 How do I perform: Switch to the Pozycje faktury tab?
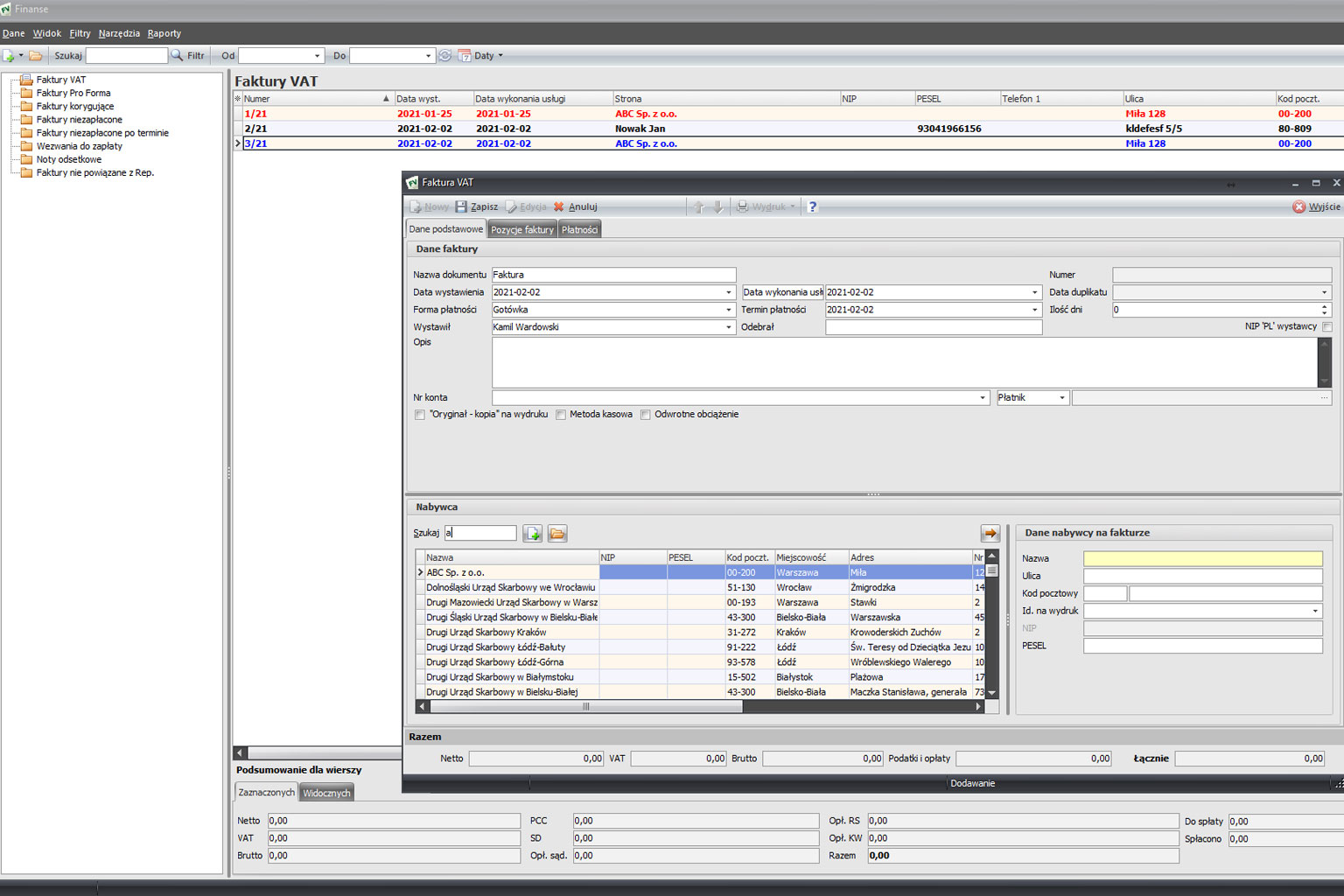pyautogui.click(x=522, y=230)
